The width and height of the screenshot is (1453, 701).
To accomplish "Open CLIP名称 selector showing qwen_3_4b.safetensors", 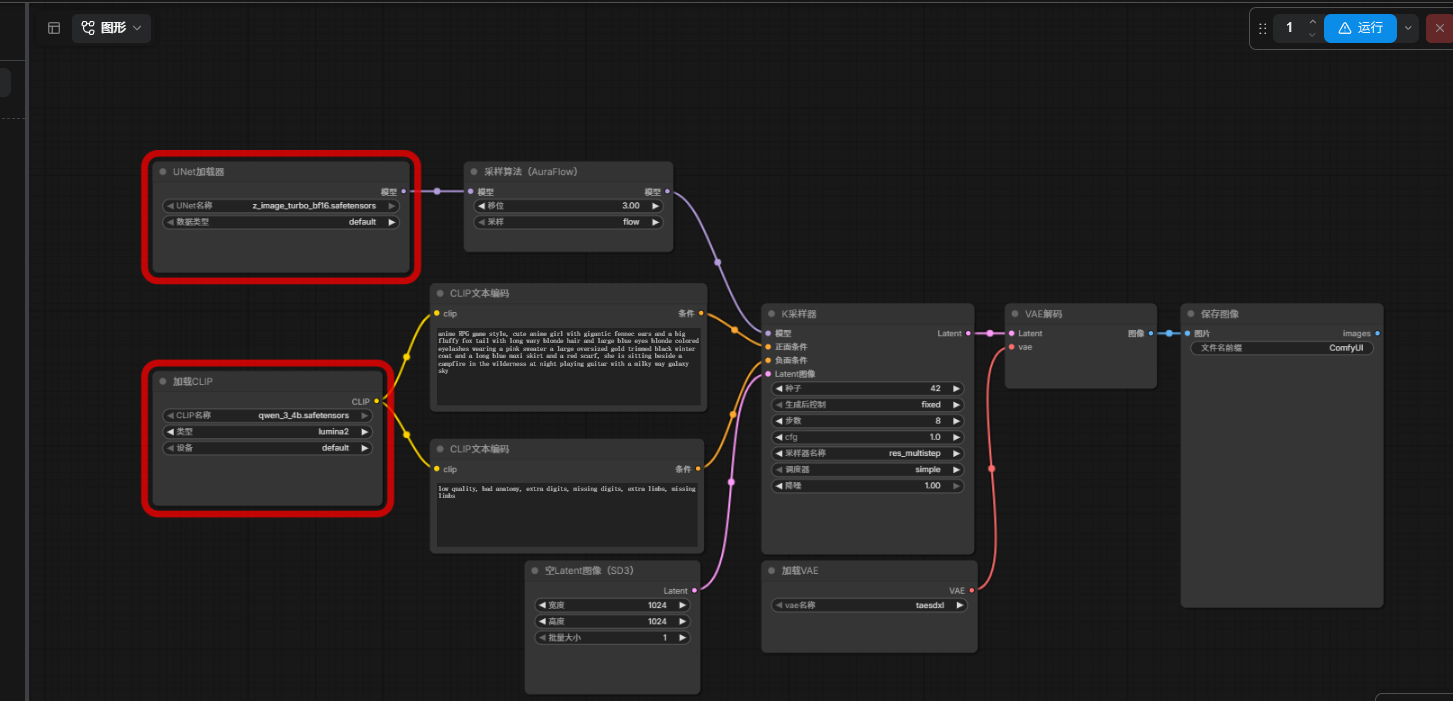I will 267,415.
